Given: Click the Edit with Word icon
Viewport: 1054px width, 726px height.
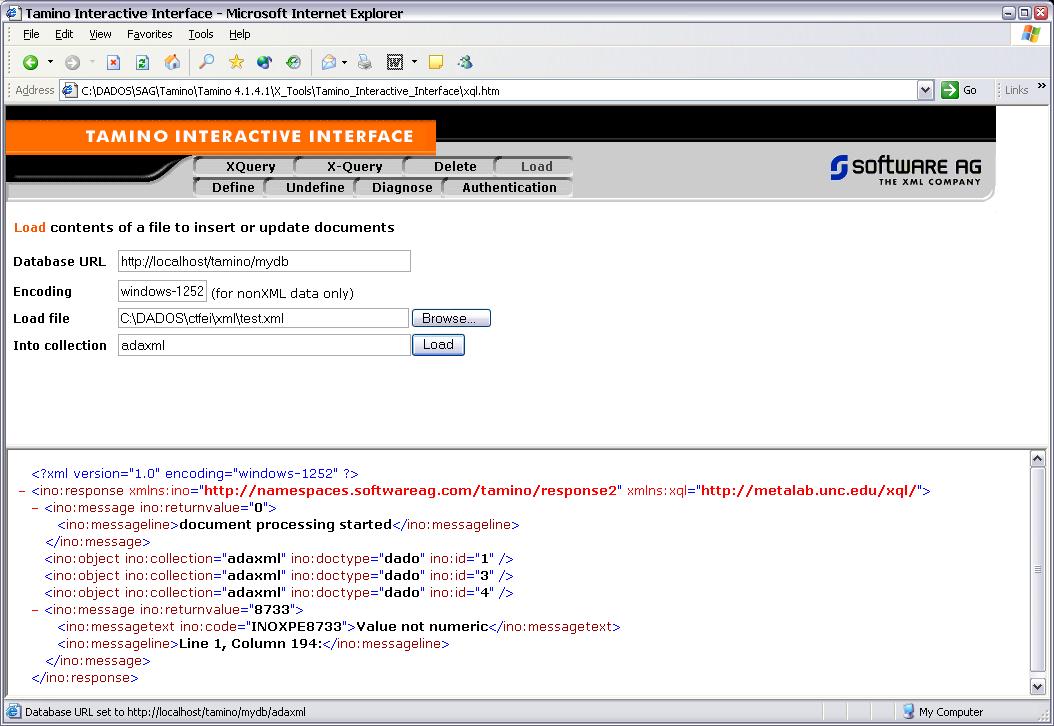Looking at the screenshot, I should coord(395,63).
